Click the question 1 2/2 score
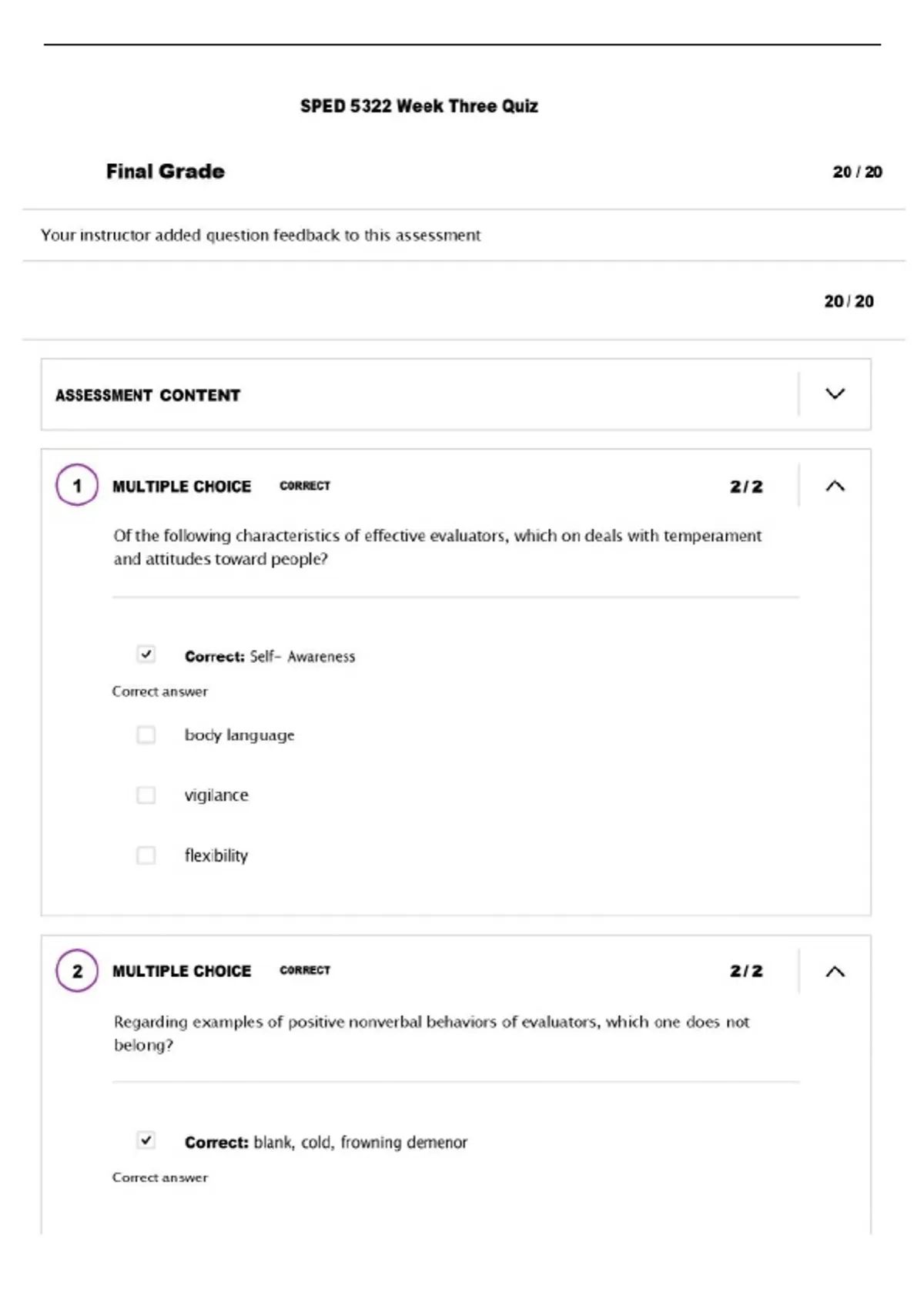Image resolution: width=924 pixels, height=1309 pixels. (746, 487)
